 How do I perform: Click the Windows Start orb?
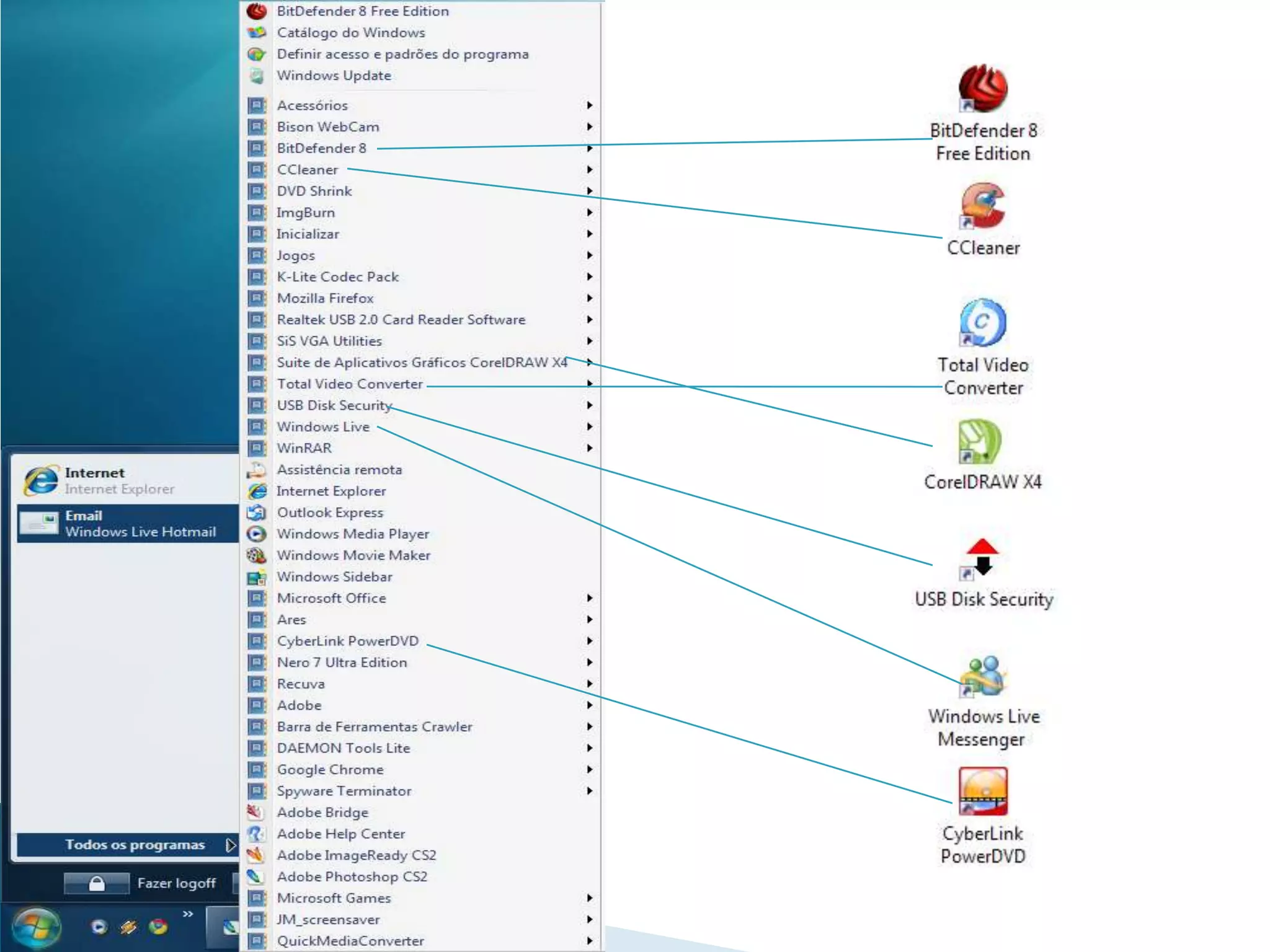37,928
